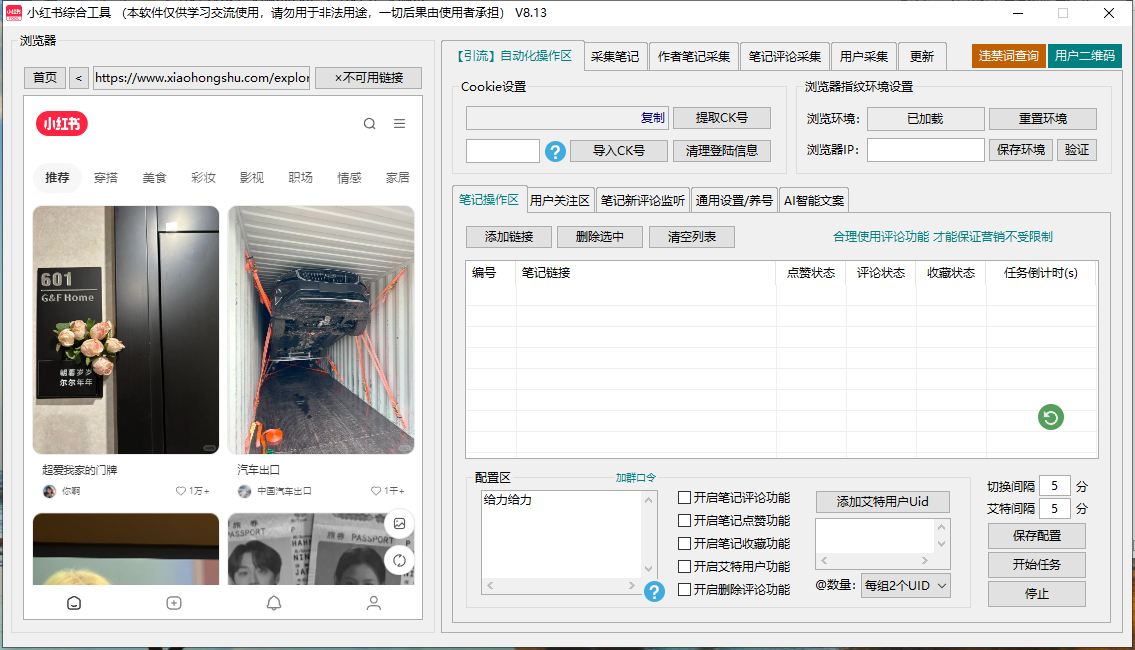Click the search magnifier icon in Xiaohongshu

[370, 124]
